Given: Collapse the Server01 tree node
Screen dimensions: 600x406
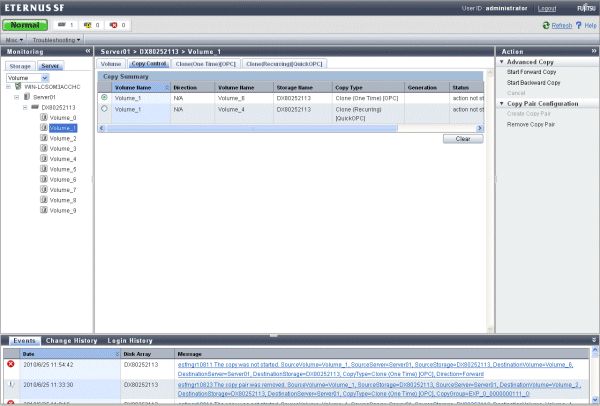Looking at the screenshot, I should coord(16,97).
